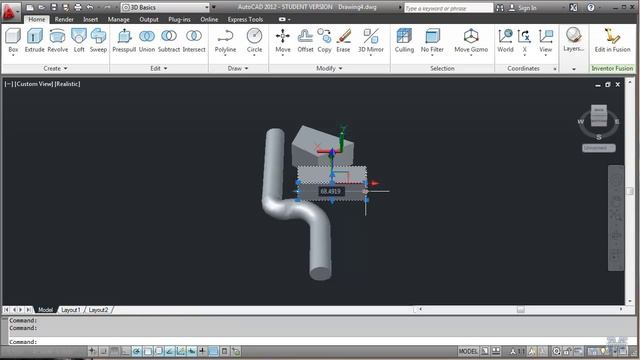
Task: Switch to the Insert ribbon tab
Action: coord(90,19)
